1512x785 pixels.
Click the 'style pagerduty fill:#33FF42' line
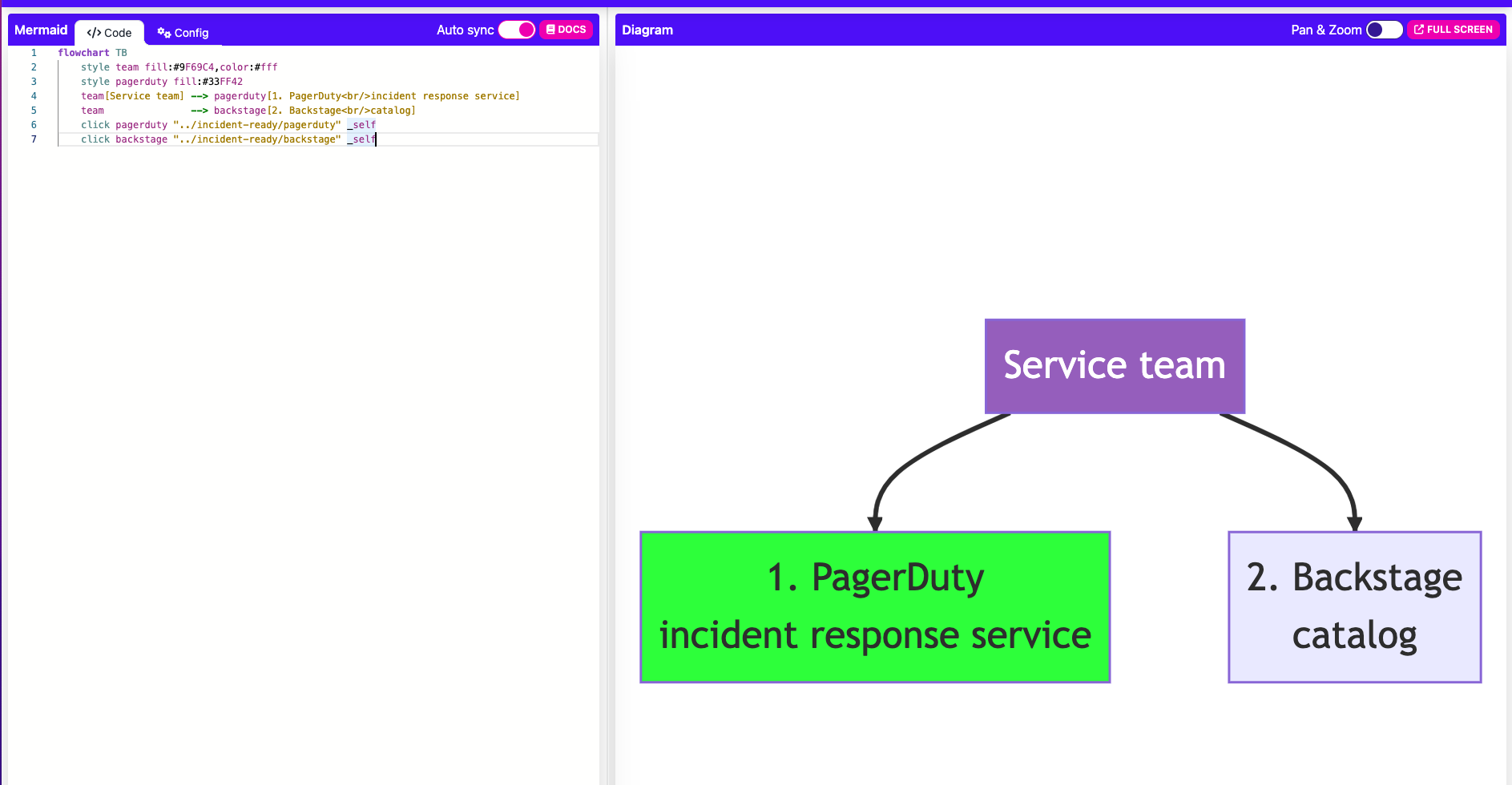point(162,82)
